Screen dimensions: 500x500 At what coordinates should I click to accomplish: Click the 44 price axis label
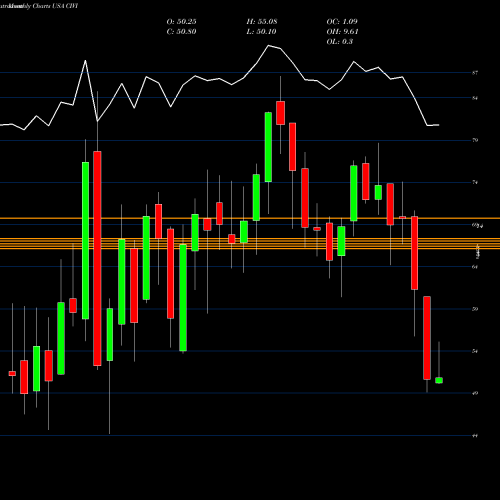coord(475,436)
